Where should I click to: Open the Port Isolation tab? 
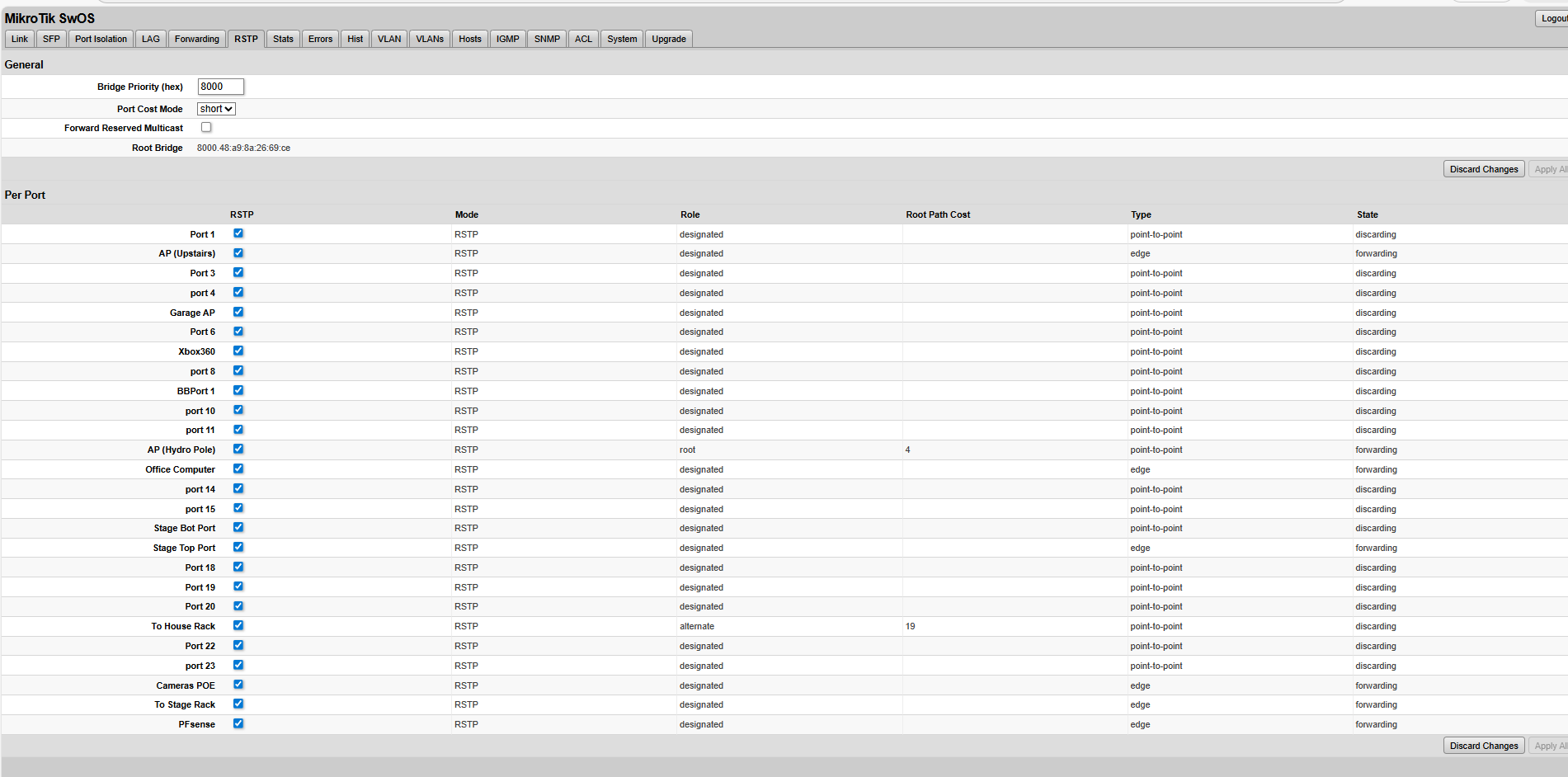[x=101, y=39]
